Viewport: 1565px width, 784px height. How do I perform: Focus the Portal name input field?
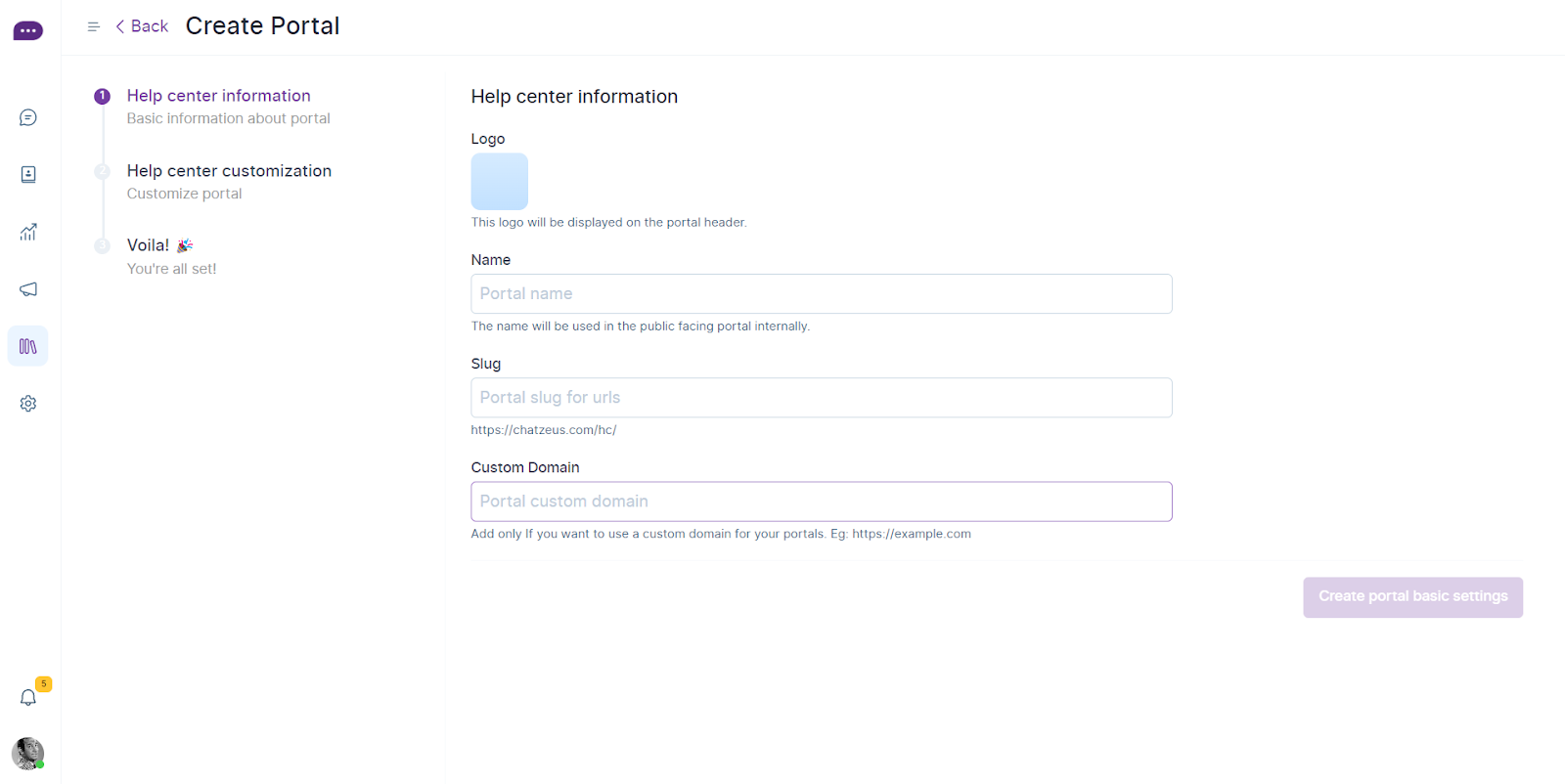coord(821,293)
